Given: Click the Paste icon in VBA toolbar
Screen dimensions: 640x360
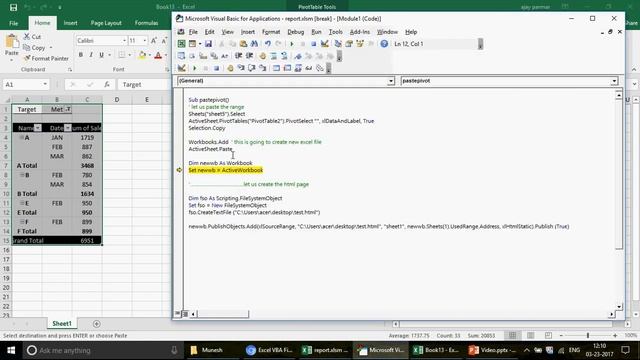Looking at the screenshot, I should [244, 44].
